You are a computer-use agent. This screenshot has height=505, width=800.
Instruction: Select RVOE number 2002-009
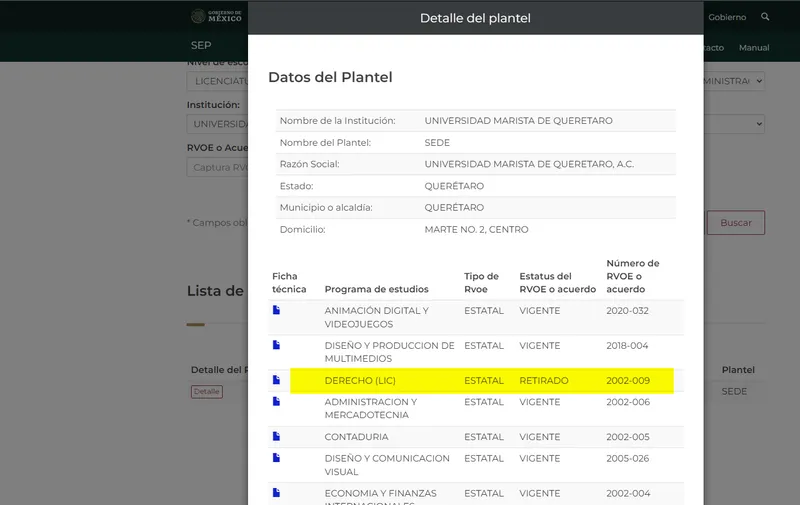click(x=628, y=381)
